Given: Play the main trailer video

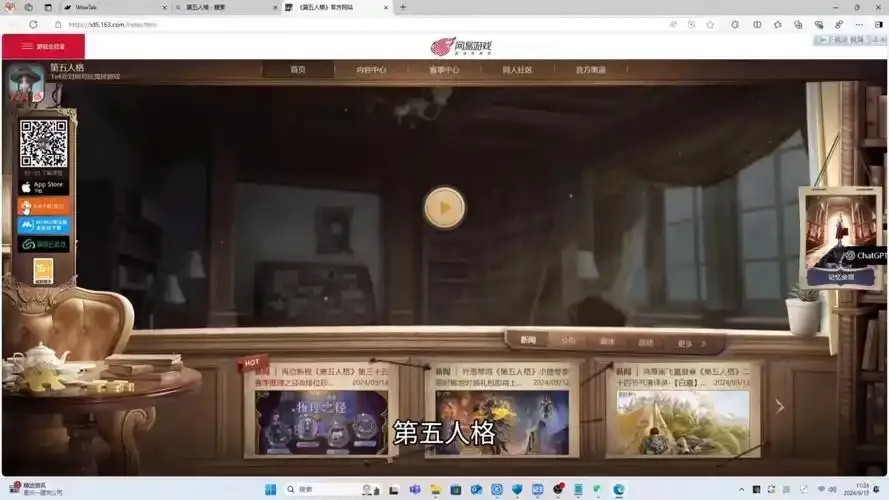Looking at the screenshot, I should pyautogui.click(x=444, y=207).
